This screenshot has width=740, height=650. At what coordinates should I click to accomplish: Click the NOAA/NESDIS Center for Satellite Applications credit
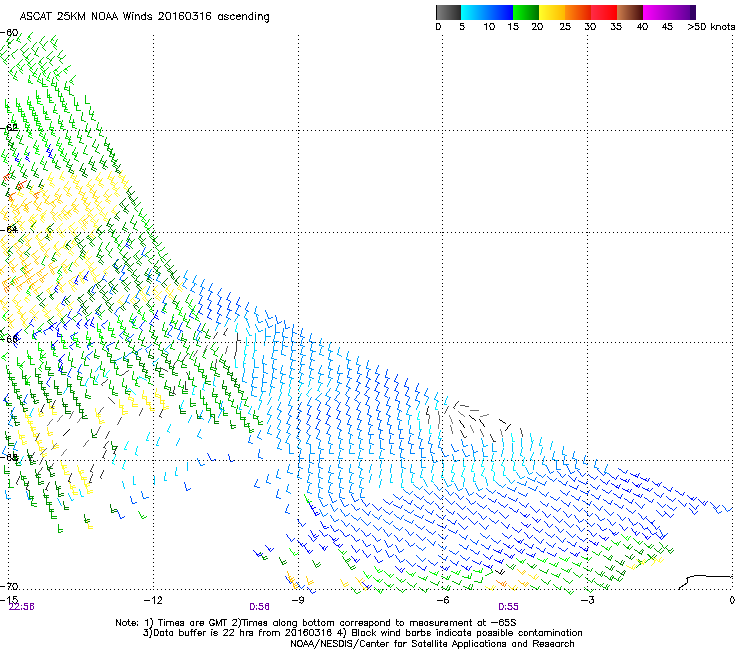pos(432,644)
